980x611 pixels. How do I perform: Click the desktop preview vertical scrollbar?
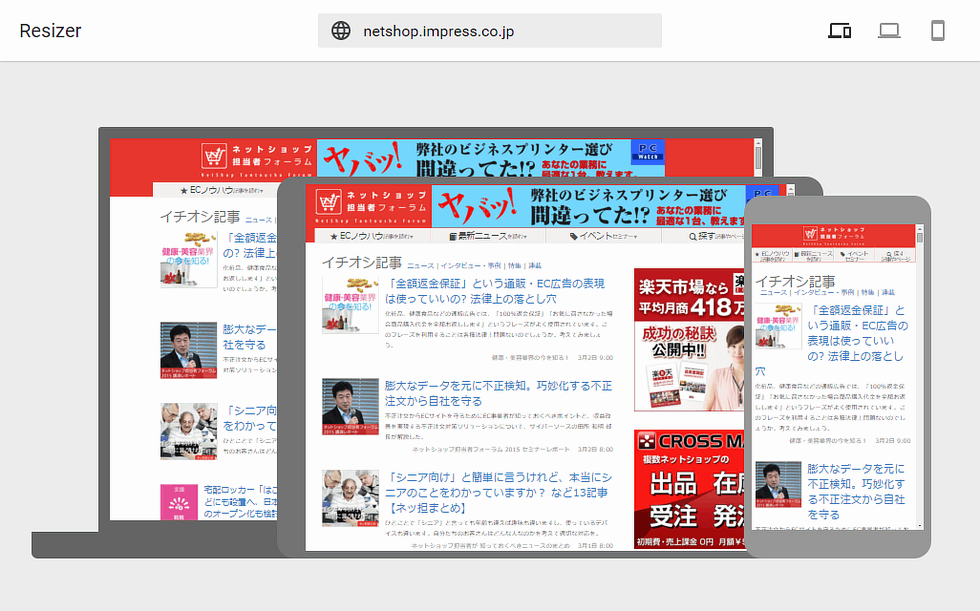(758, 156)
